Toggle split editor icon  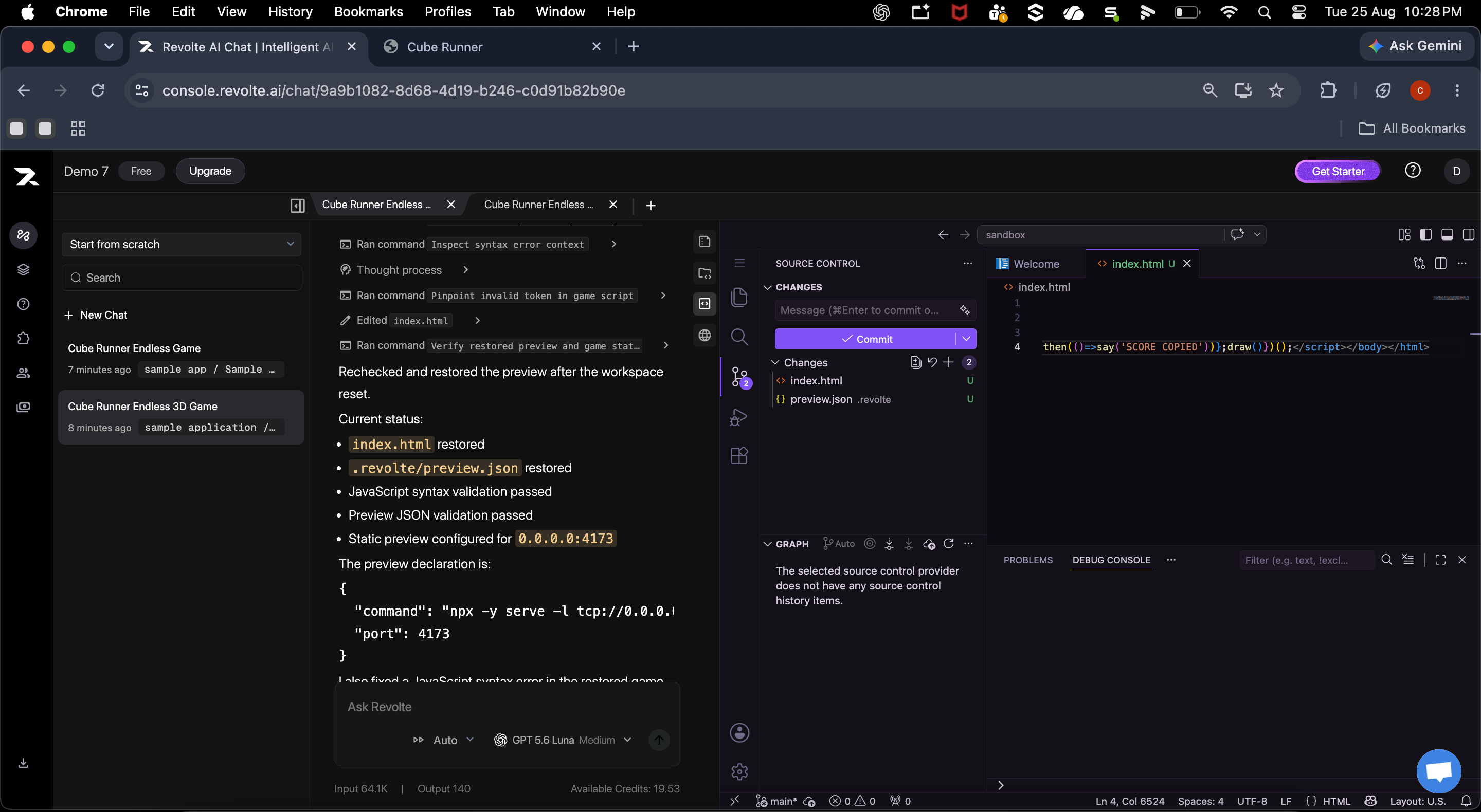(x=1440, y=263)
